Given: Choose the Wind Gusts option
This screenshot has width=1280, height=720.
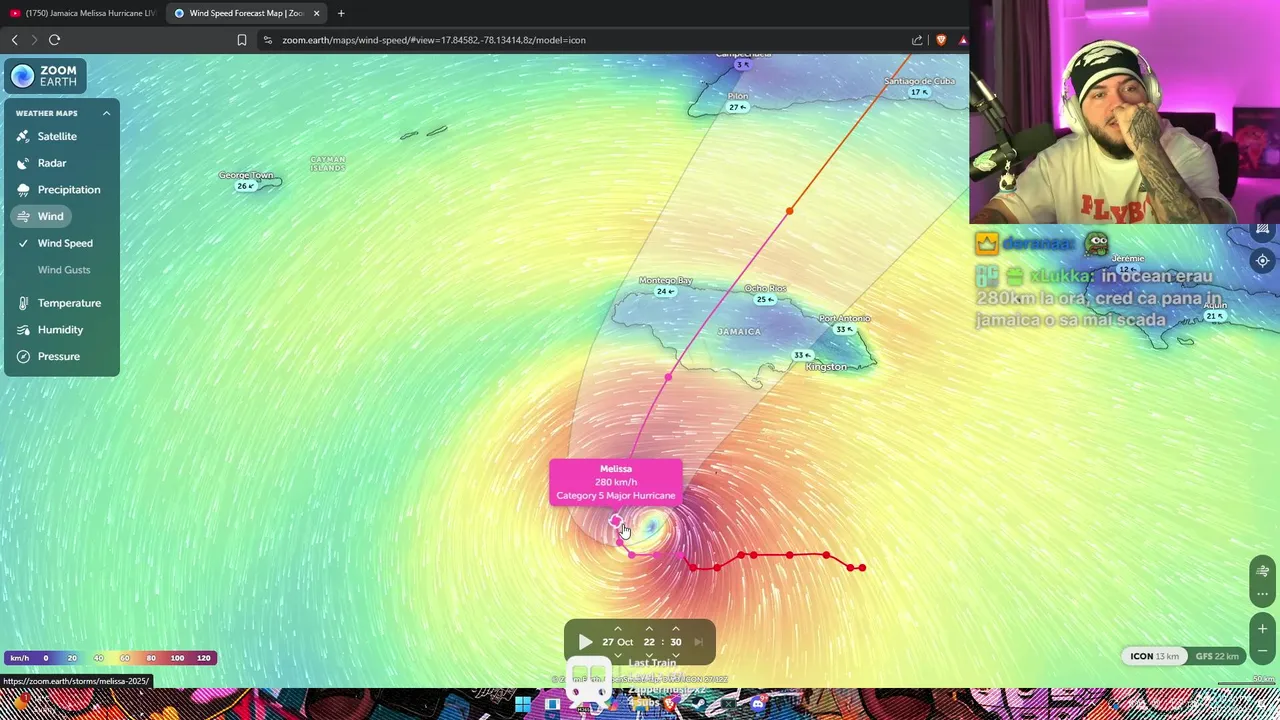Looking at the screenshot, I should coord(64,270).
